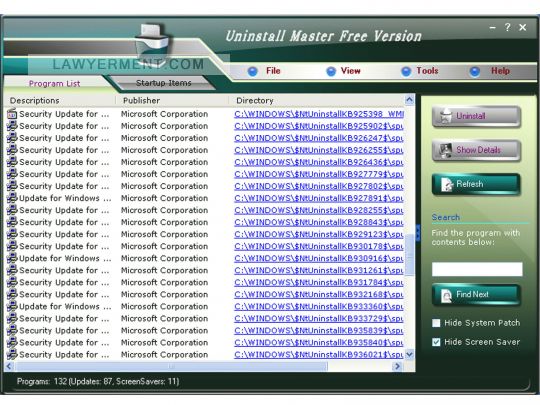540x405 pixels.
Task: Click icon of KB927891 Update for Windows row
Action: click(x=12, y=198)
